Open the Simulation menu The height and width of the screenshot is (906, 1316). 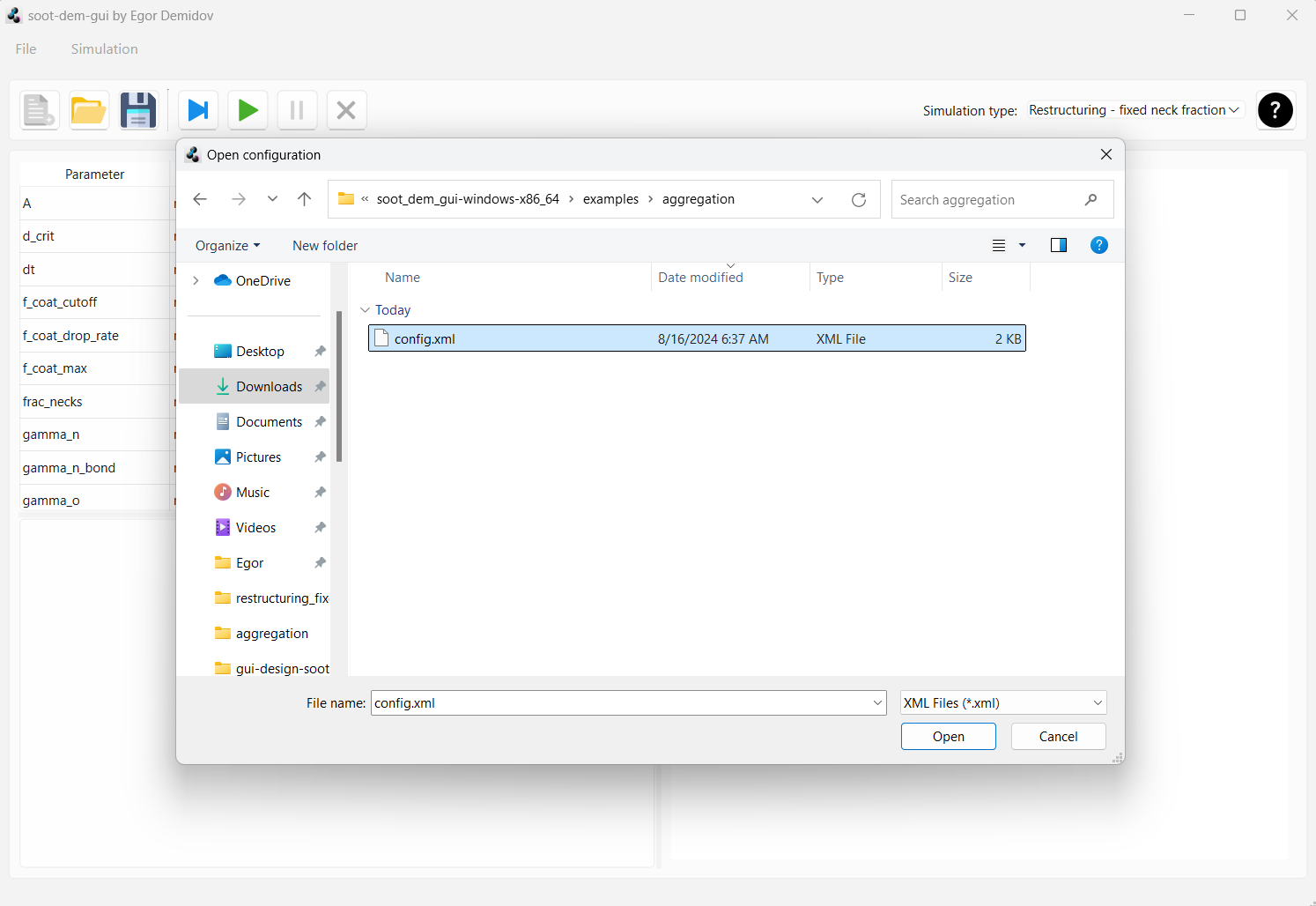[105, 49]
